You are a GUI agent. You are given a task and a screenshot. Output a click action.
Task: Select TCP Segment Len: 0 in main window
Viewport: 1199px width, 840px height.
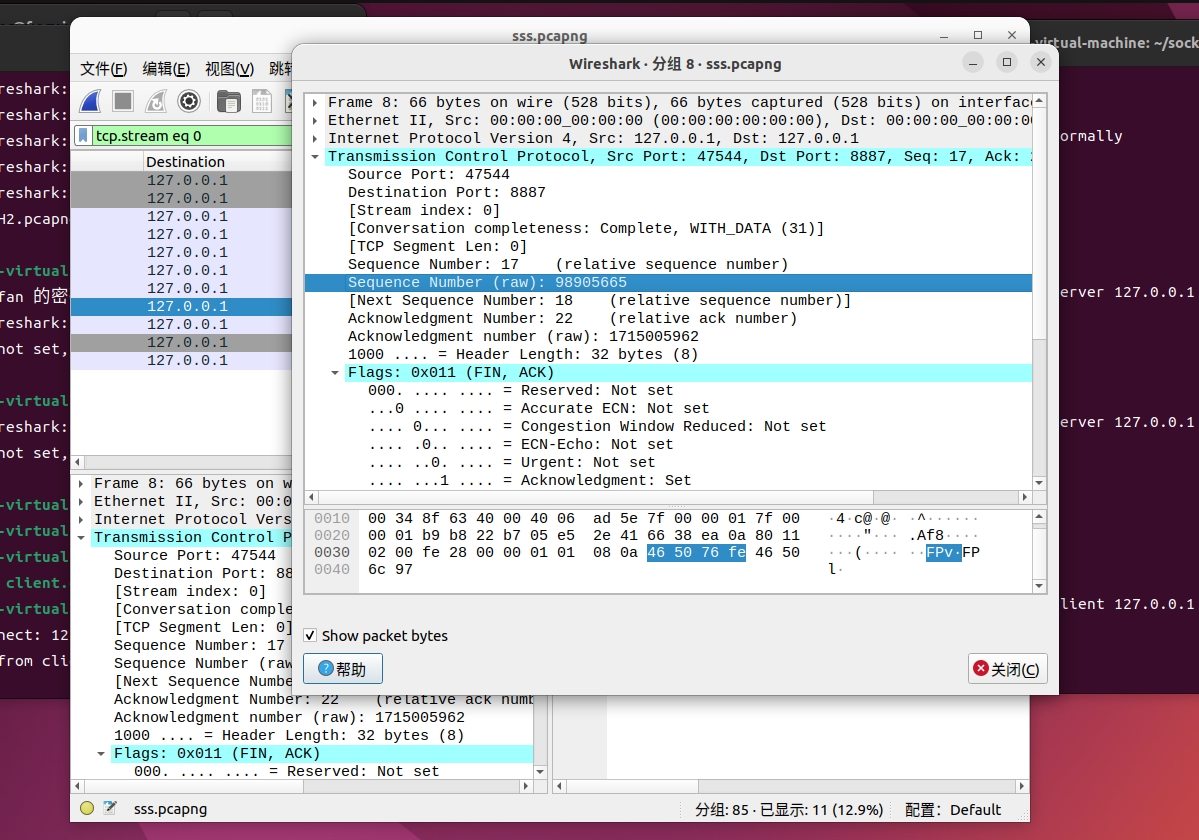pos(203,628)
